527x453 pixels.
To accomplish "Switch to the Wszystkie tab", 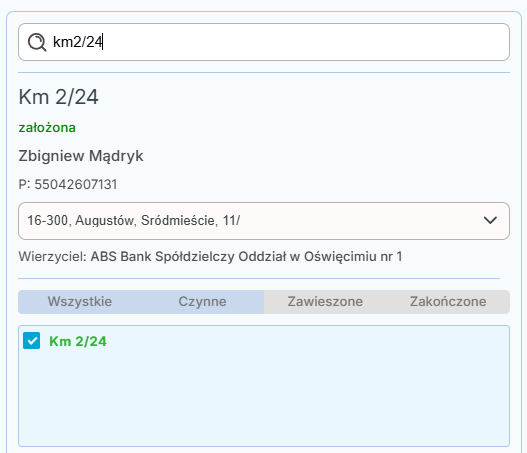I will coord(80,301).
